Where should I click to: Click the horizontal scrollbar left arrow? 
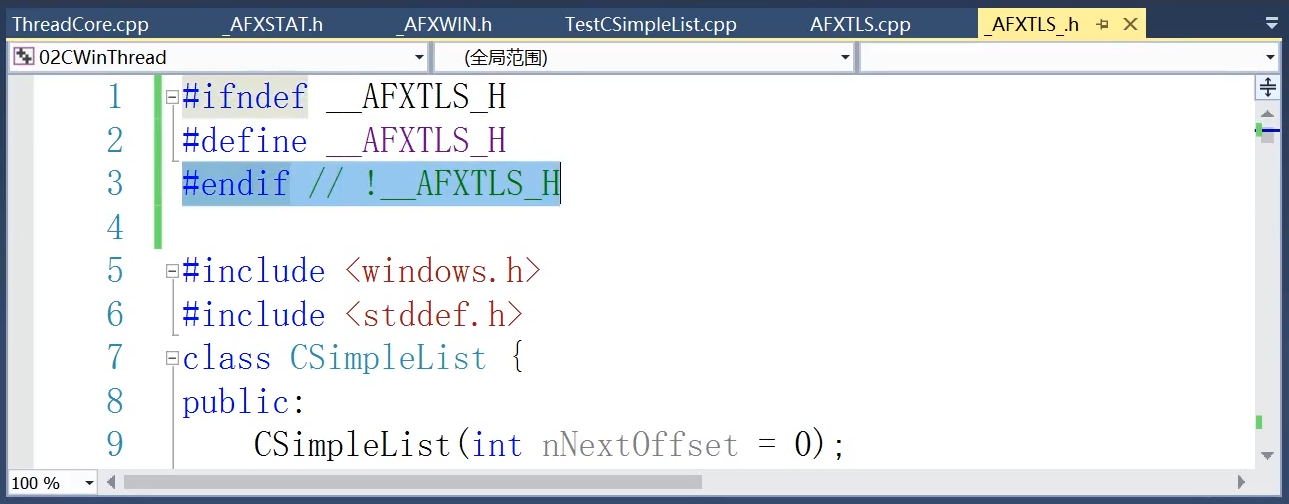[111, 482]
